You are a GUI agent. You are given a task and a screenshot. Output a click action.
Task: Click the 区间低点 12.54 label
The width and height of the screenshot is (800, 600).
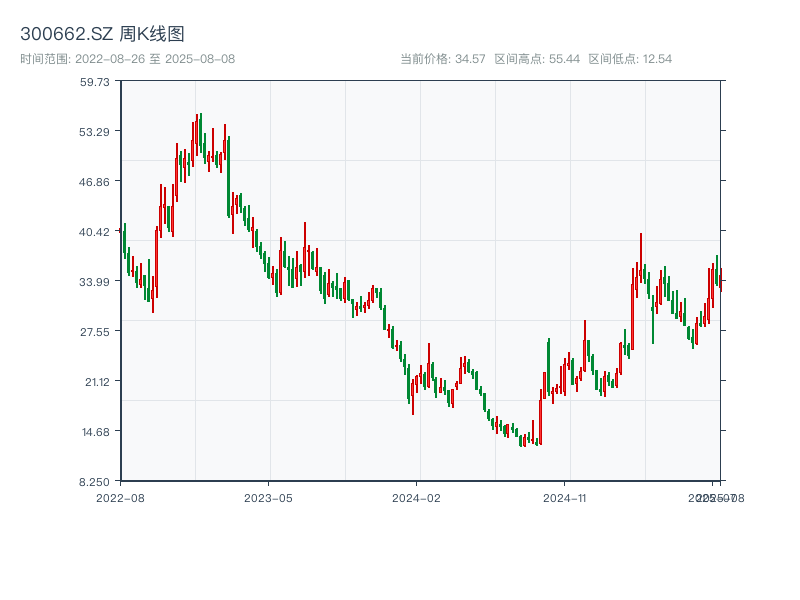pos(630,59)
